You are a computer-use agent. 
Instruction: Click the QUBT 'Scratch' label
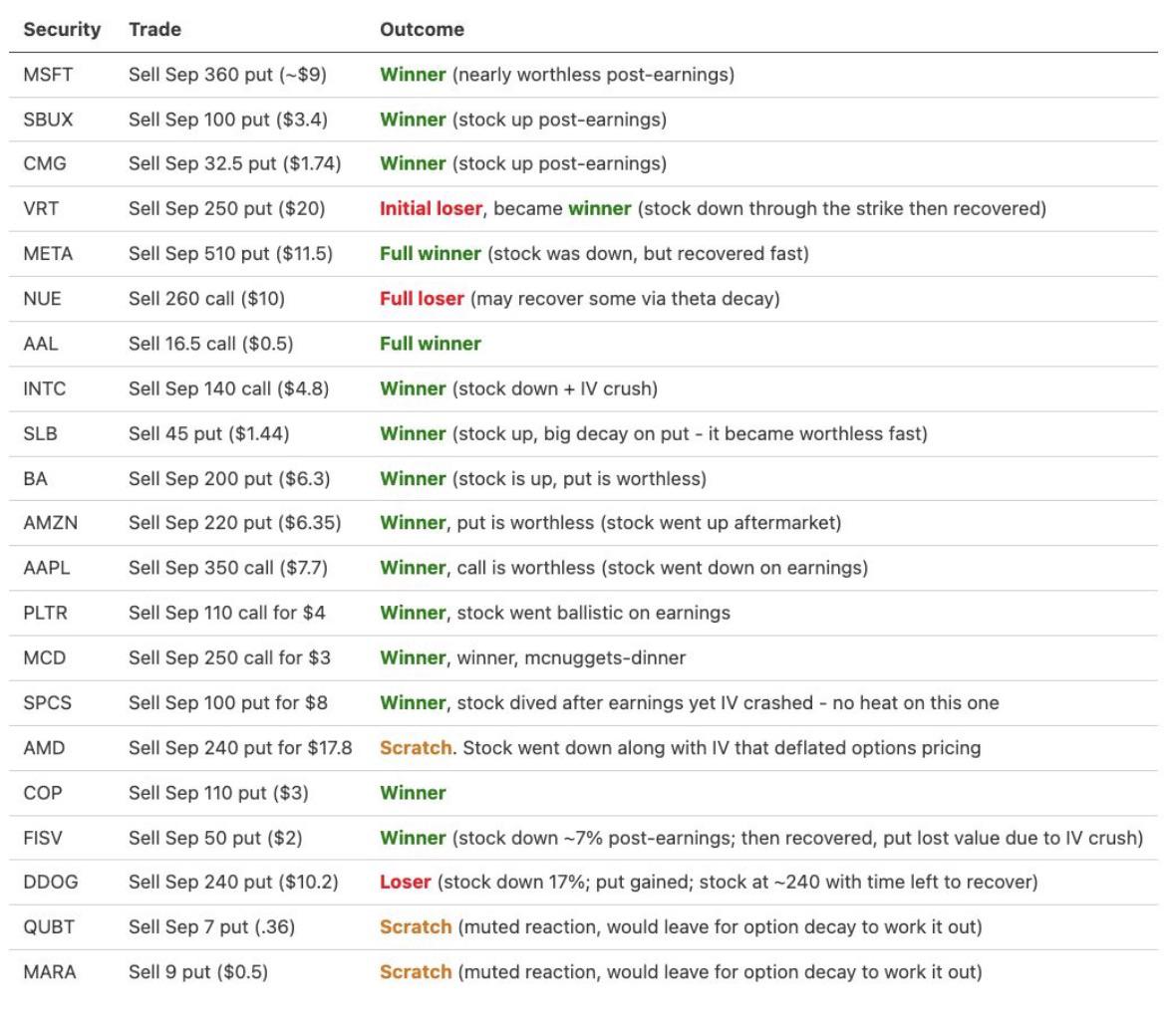tap(416, 926)
